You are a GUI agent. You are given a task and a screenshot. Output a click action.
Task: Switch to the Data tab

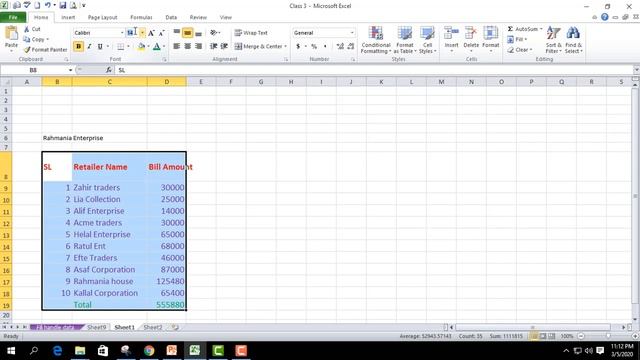click(171, 18)
